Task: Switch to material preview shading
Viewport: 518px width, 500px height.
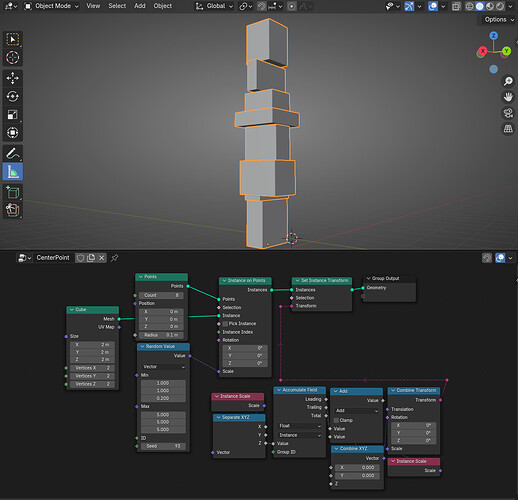Action: click(490, 6)
